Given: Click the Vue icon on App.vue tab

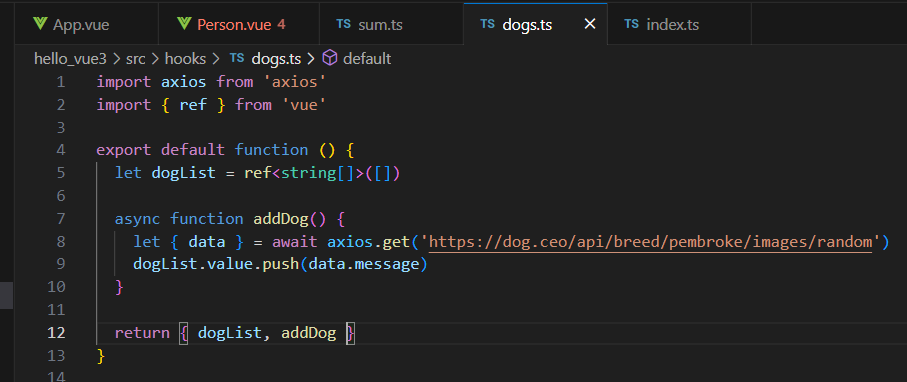Looking at the screenshot, I should click(x=40, y=24).
